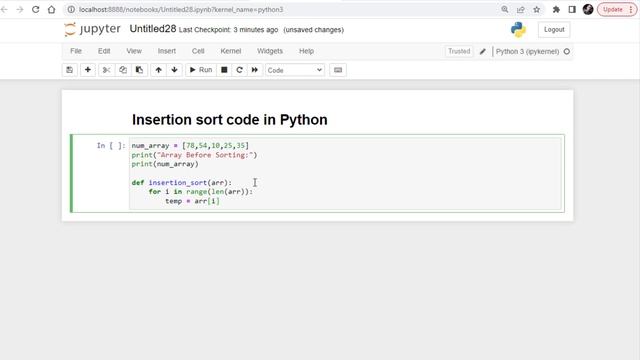640x360 pixels.
Task: Paste cells below
Action: tap(139, 70)
